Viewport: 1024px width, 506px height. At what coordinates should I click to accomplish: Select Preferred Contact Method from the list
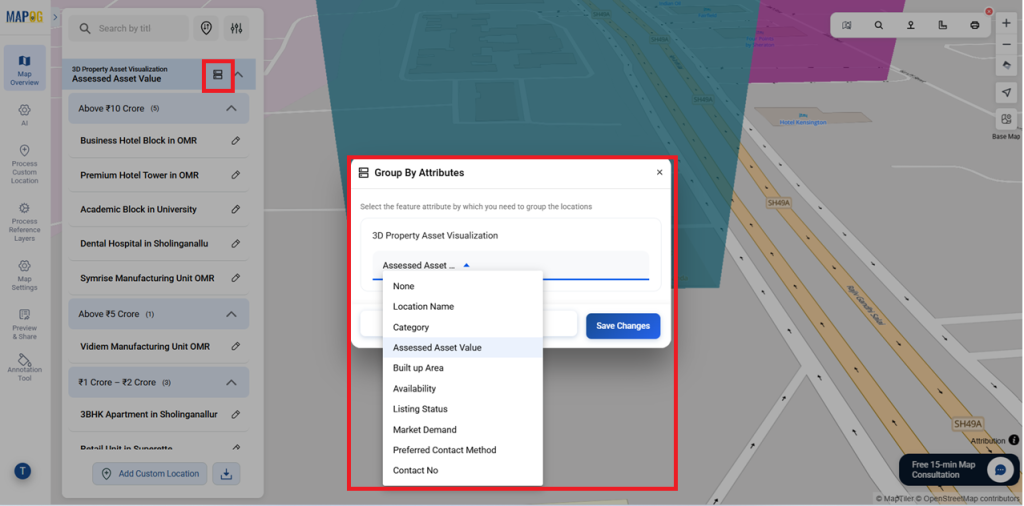pos(462,450)
